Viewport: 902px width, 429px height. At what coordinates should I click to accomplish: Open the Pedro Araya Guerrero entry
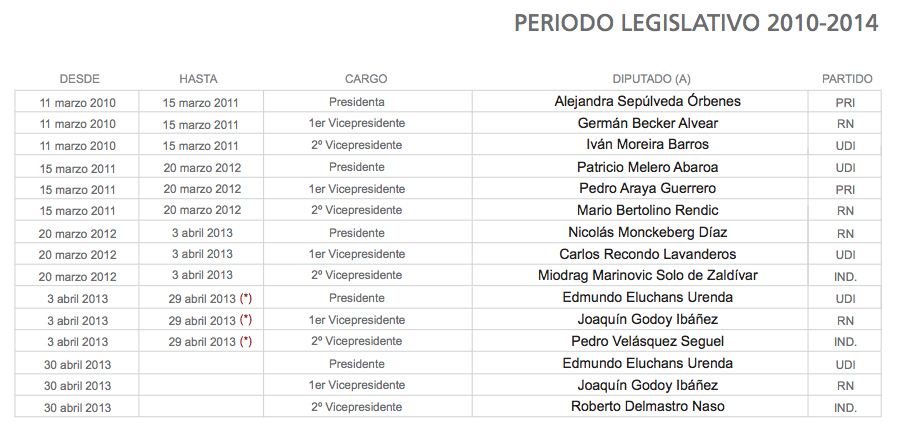pos(647,189)
